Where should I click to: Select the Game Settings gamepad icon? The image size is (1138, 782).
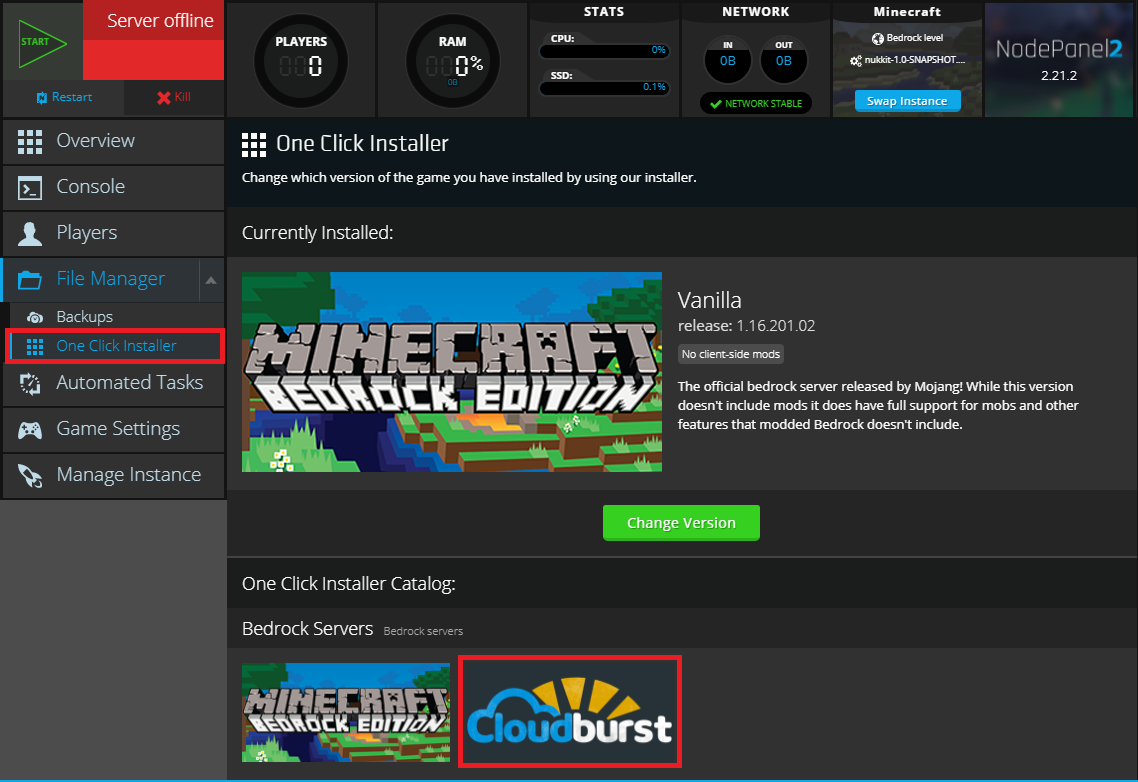pos(30,429)
